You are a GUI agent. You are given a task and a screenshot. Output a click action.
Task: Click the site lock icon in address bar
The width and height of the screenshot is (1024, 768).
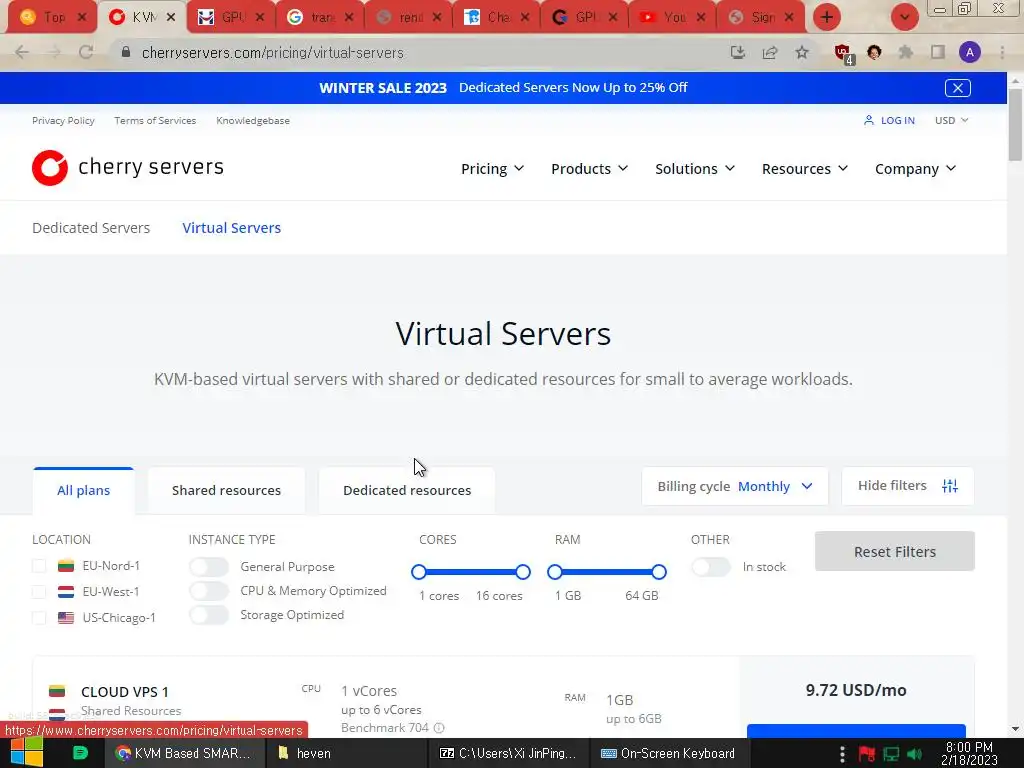pyautogui.click(x=126, y=52)
